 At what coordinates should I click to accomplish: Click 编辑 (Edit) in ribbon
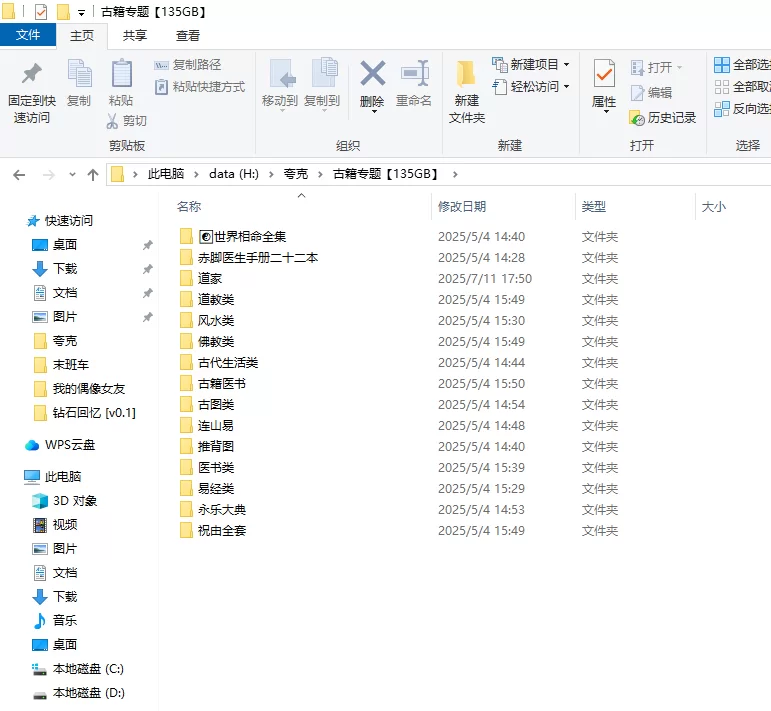[652, 92]
